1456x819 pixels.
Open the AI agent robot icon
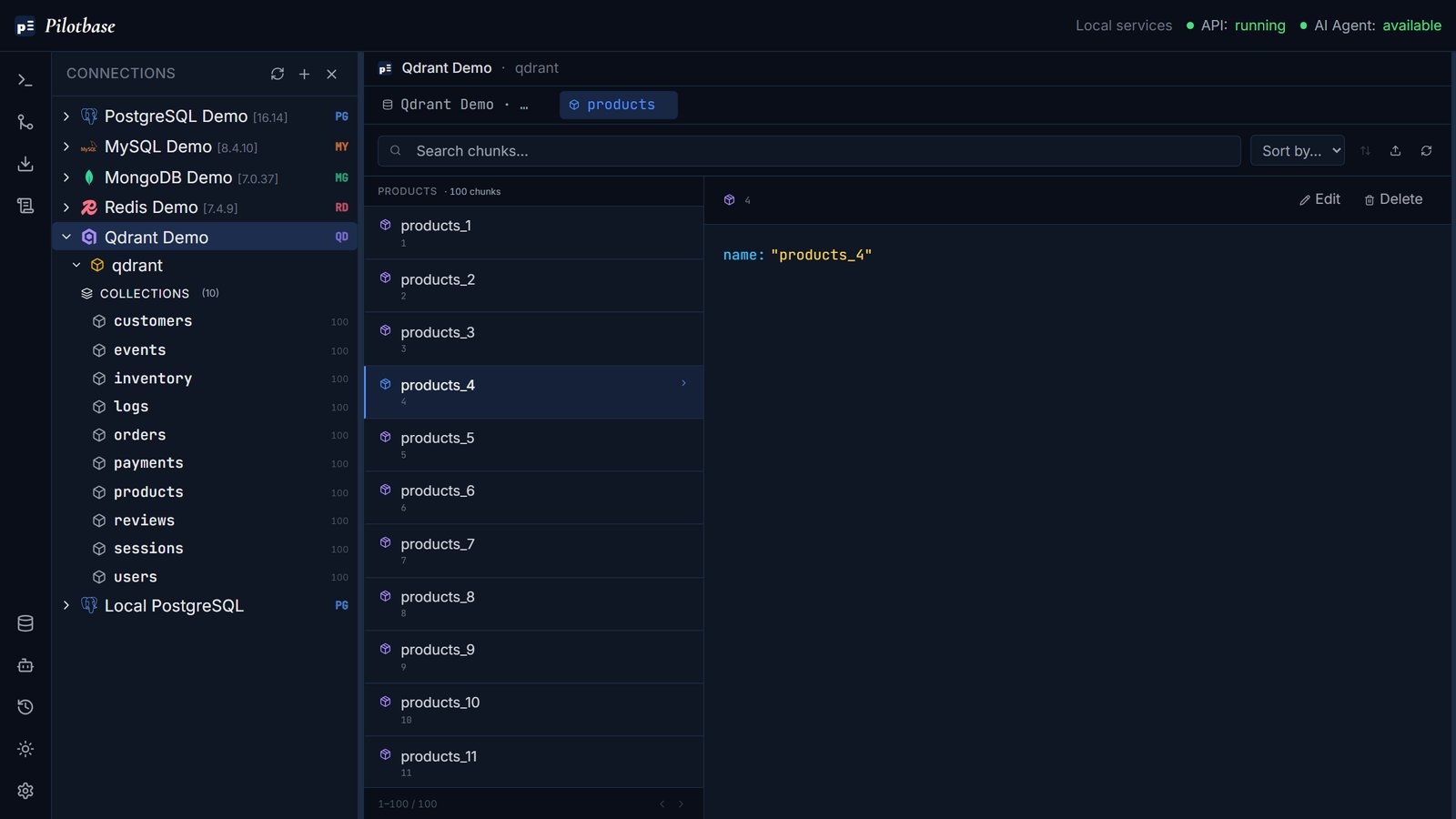(25, 665)
